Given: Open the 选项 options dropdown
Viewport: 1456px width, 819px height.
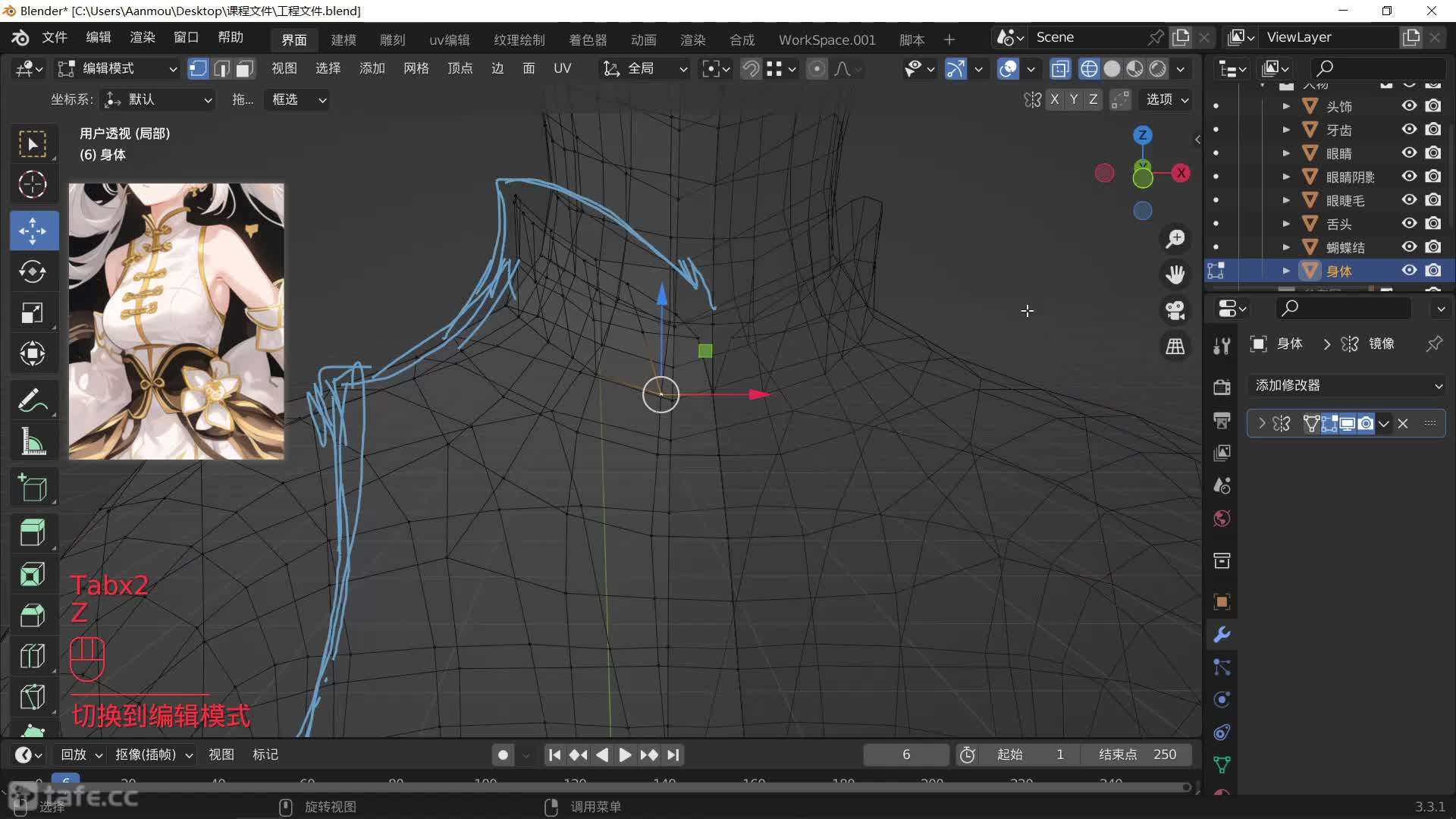Looking at the screenshot, I should [x=1166, y=99].
